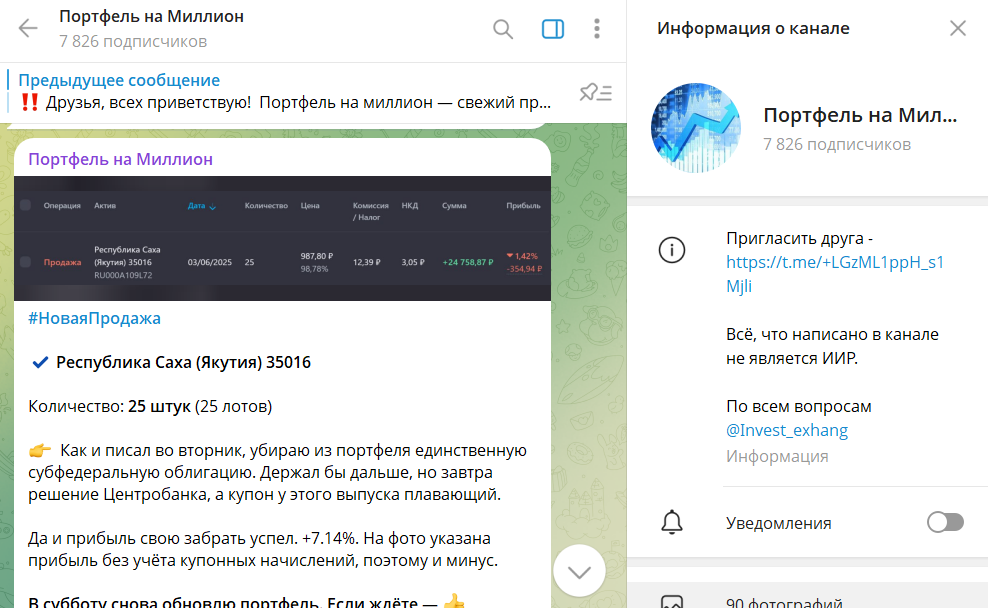Click the text Всё, что написано в канале
The image size is (988, 608).
click(x=832, y=335)
